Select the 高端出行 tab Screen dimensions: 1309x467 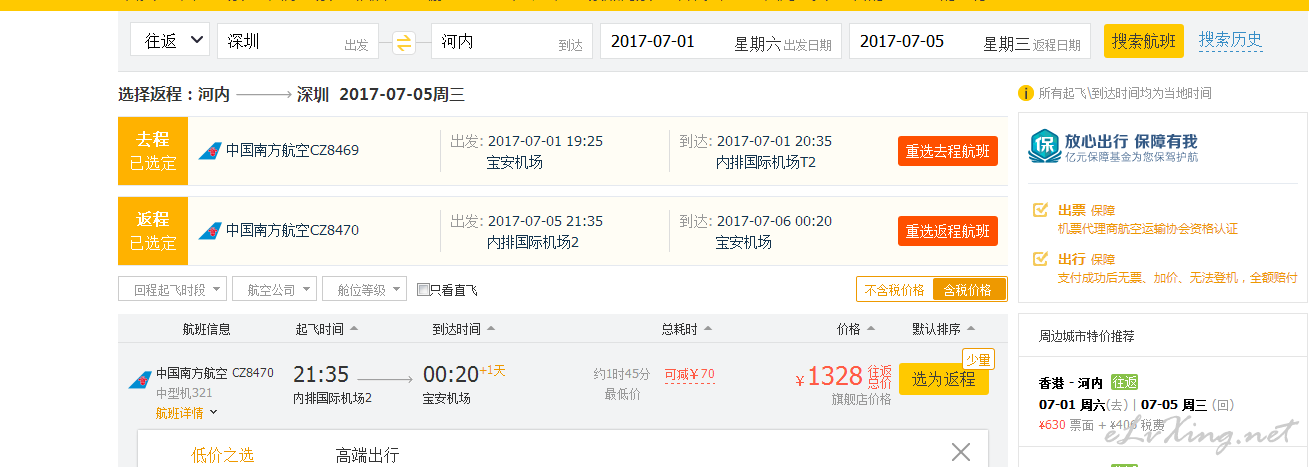tap(367, 455)
